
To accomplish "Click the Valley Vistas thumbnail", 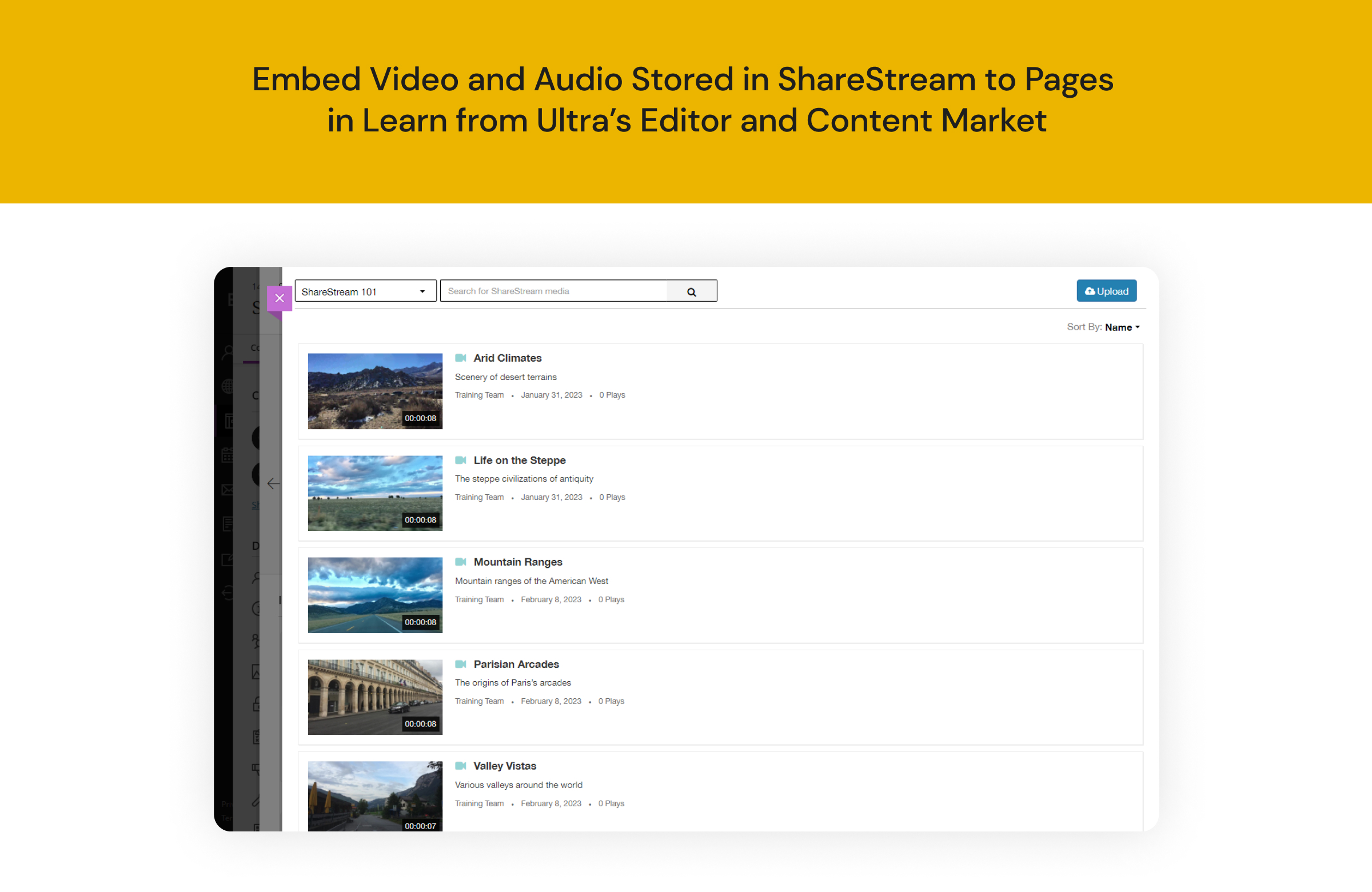I will (374, 795).
